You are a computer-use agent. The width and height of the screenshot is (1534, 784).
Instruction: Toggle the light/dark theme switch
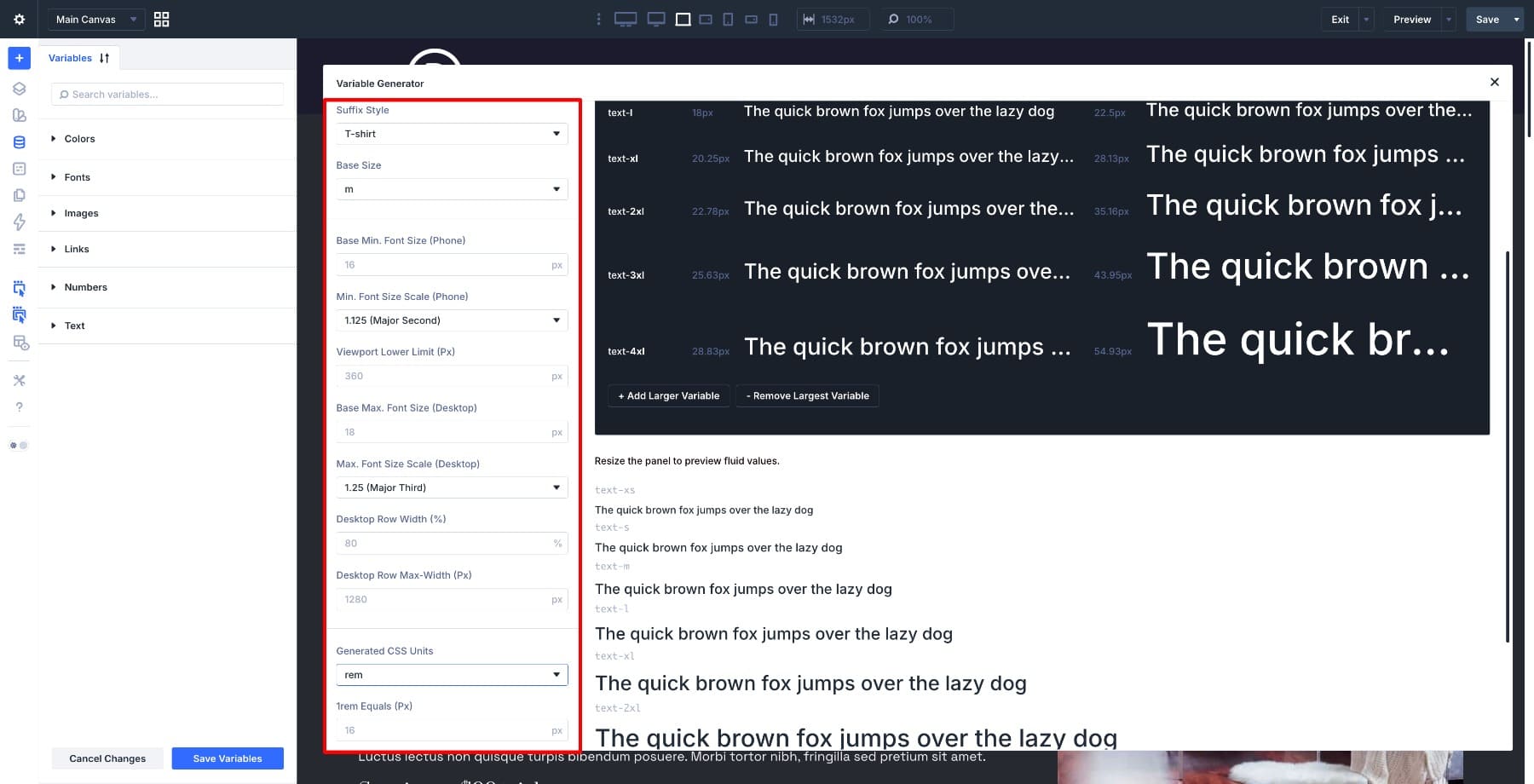click(19, 445)
